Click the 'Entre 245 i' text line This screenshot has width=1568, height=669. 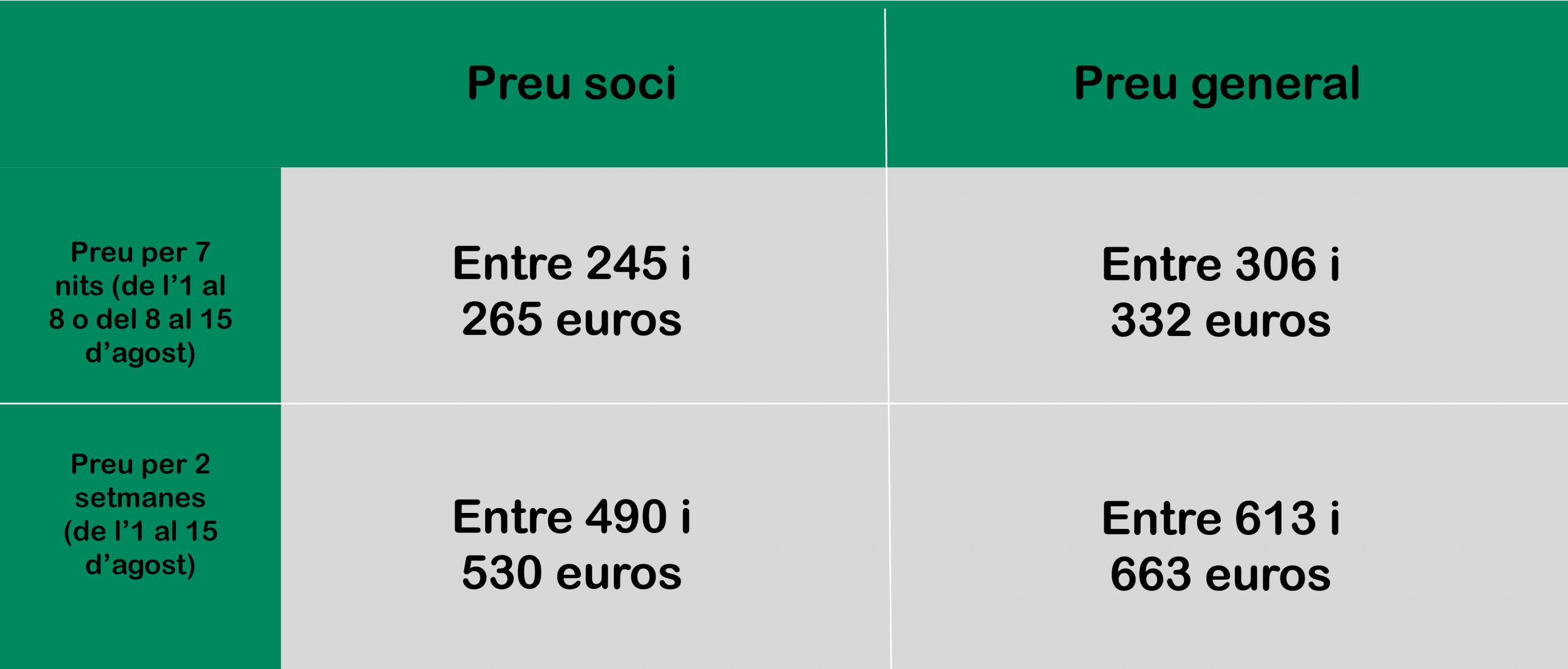572,263
